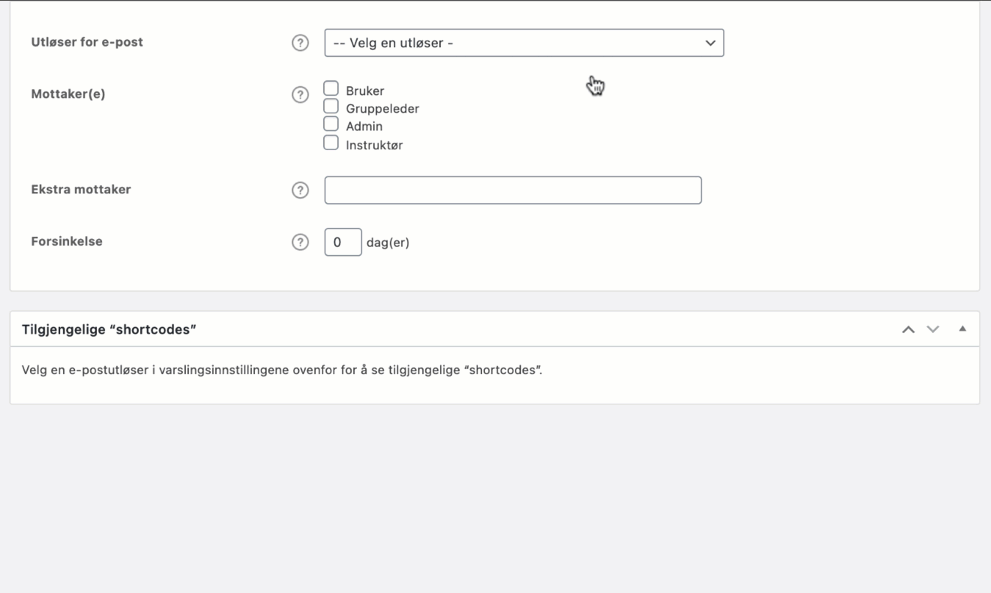The width and height of the screenshot is (991, 593).
Task: Collapse shortcodes panel using triangle toggle
Action: (x=963, y=329)
